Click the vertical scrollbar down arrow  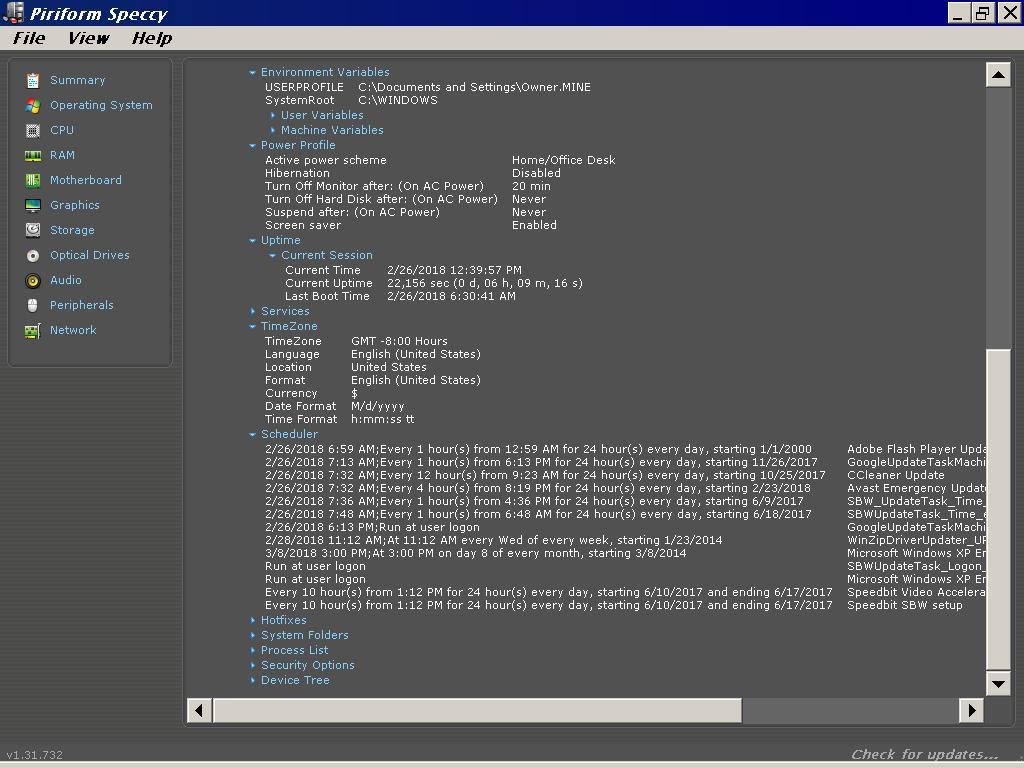coord(998,684)
